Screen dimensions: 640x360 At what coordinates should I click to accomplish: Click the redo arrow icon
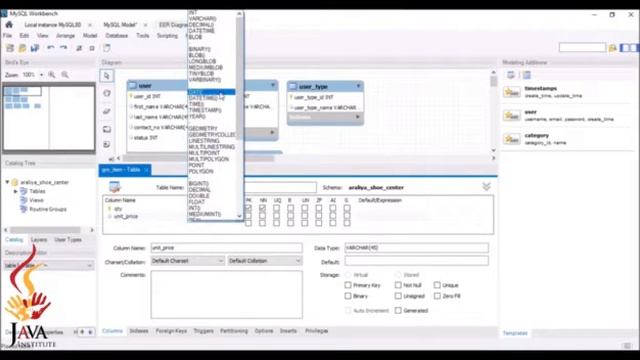(x=64, y=48)
